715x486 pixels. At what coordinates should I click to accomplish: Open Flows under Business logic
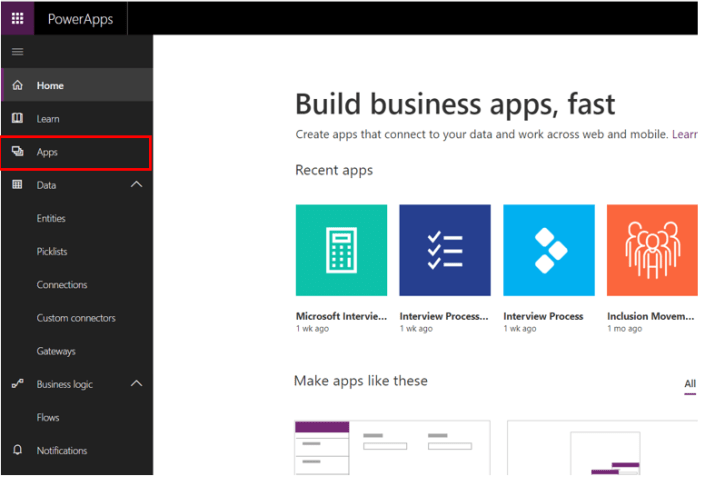click(x=48, y=417)
